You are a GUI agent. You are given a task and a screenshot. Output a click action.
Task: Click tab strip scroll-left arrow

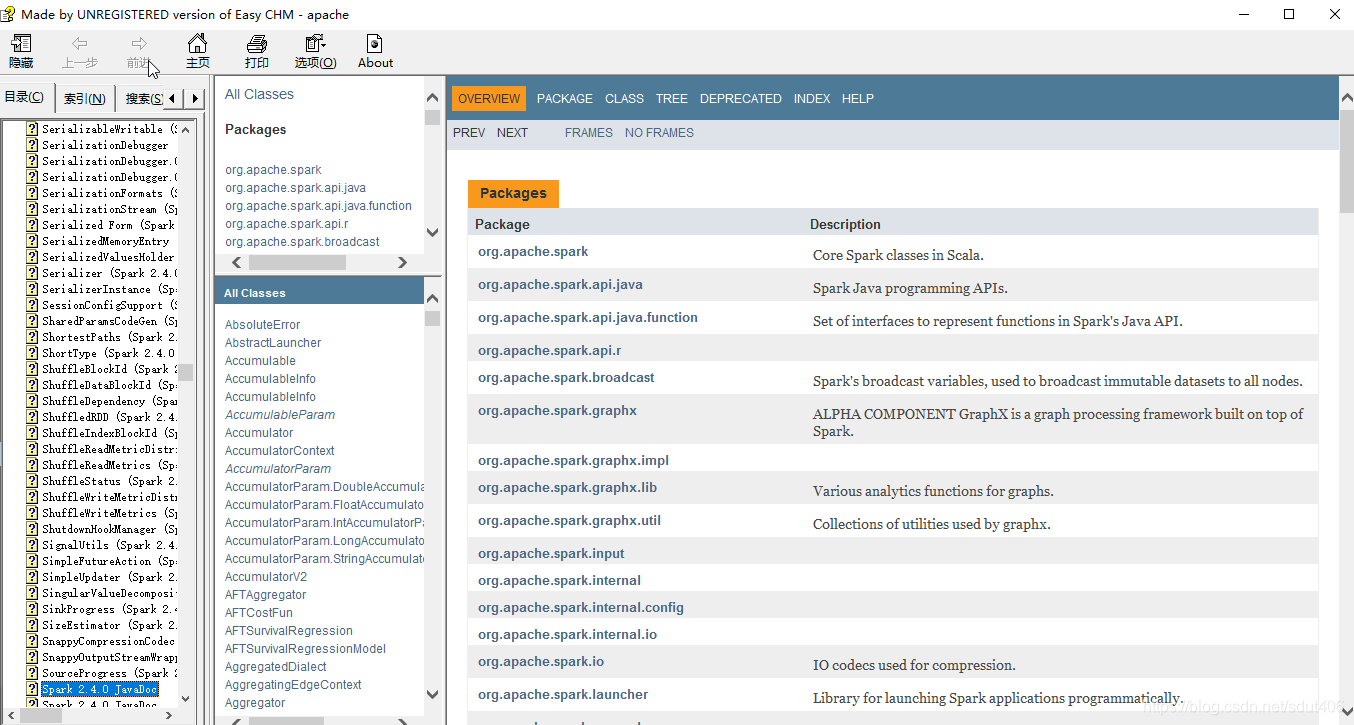[173, 98]
